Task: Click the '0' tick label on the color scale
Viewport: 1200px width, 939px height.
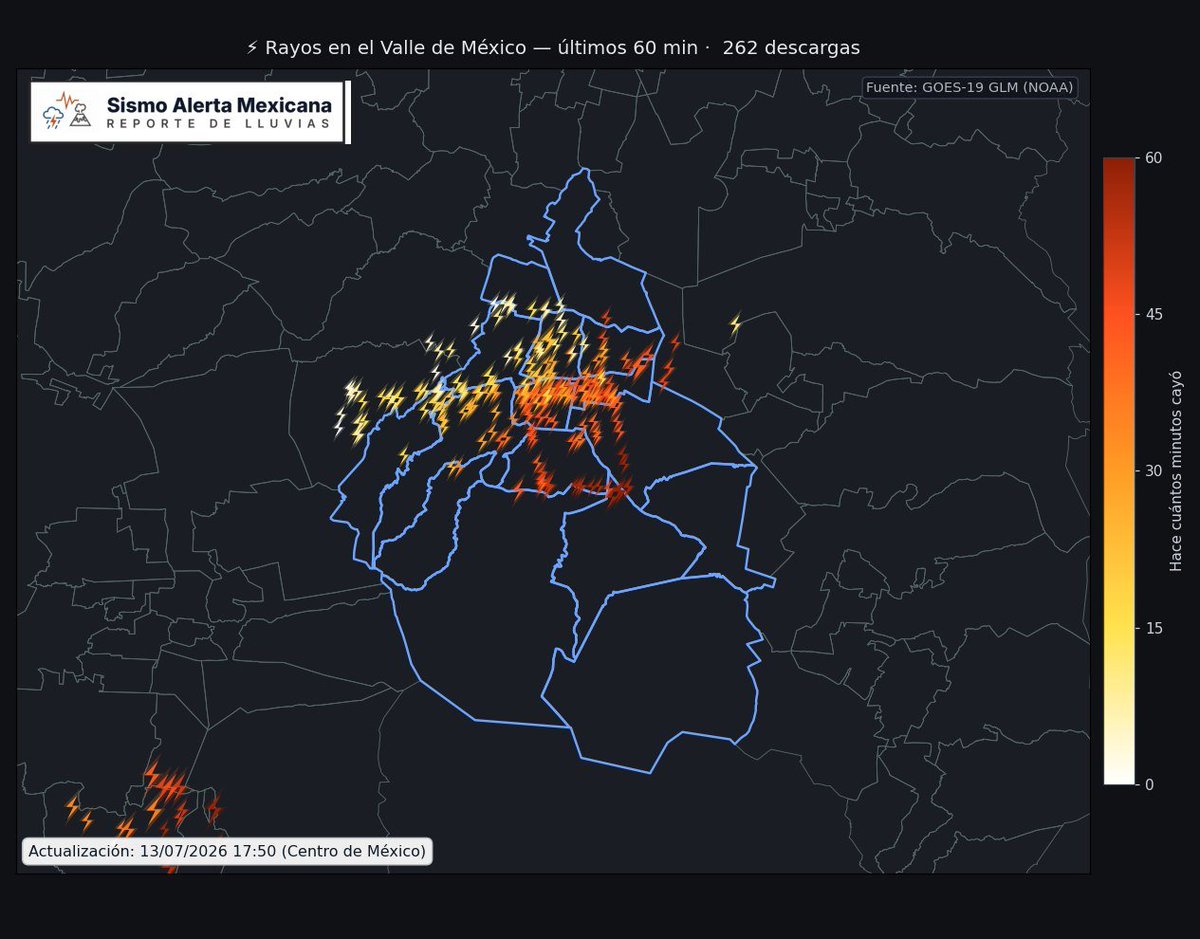Action: coord(1150,784)
